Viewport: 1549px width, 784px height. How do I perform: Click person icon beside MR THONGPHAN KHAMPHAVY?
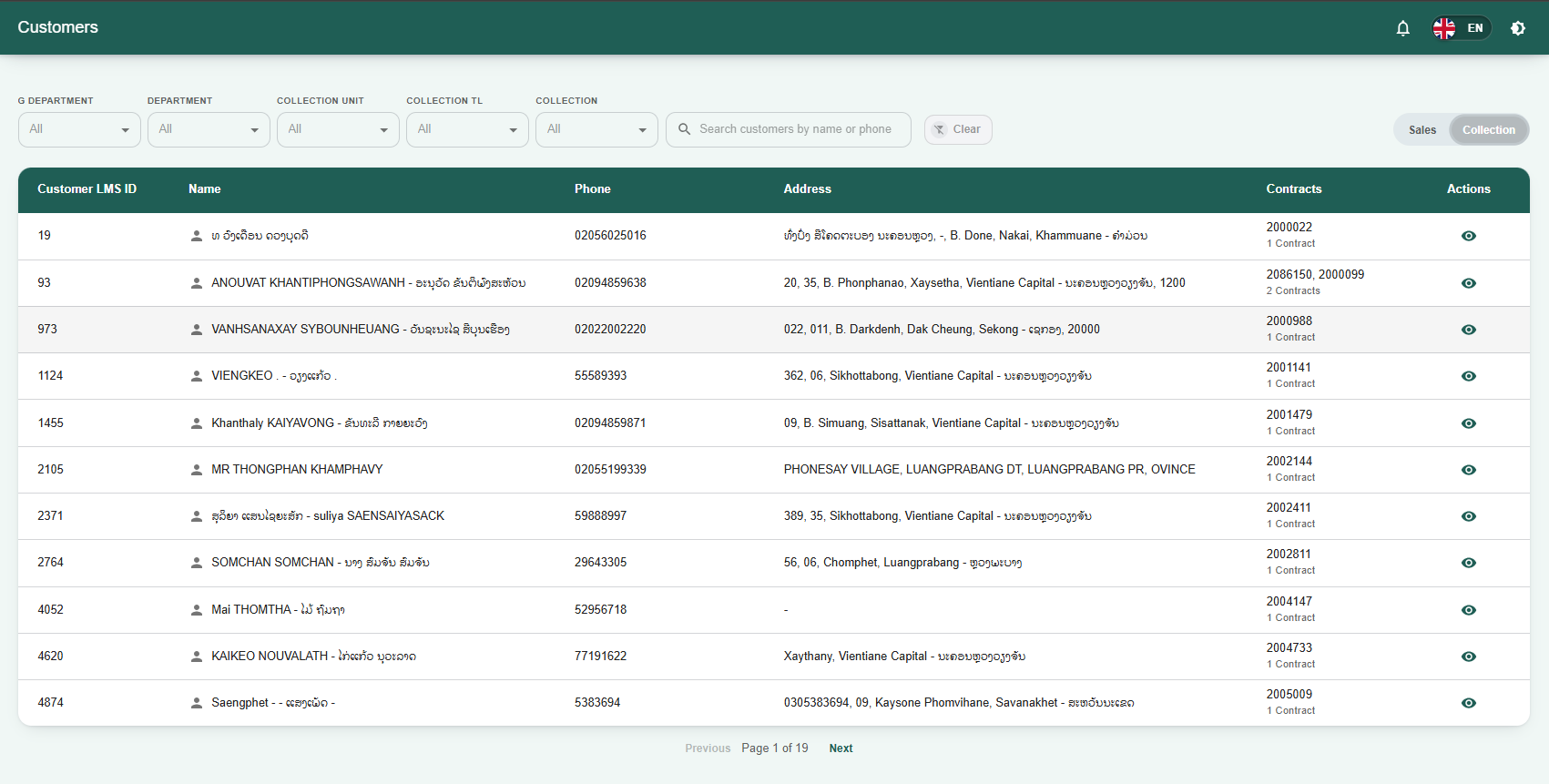click(x=197, y=470)
